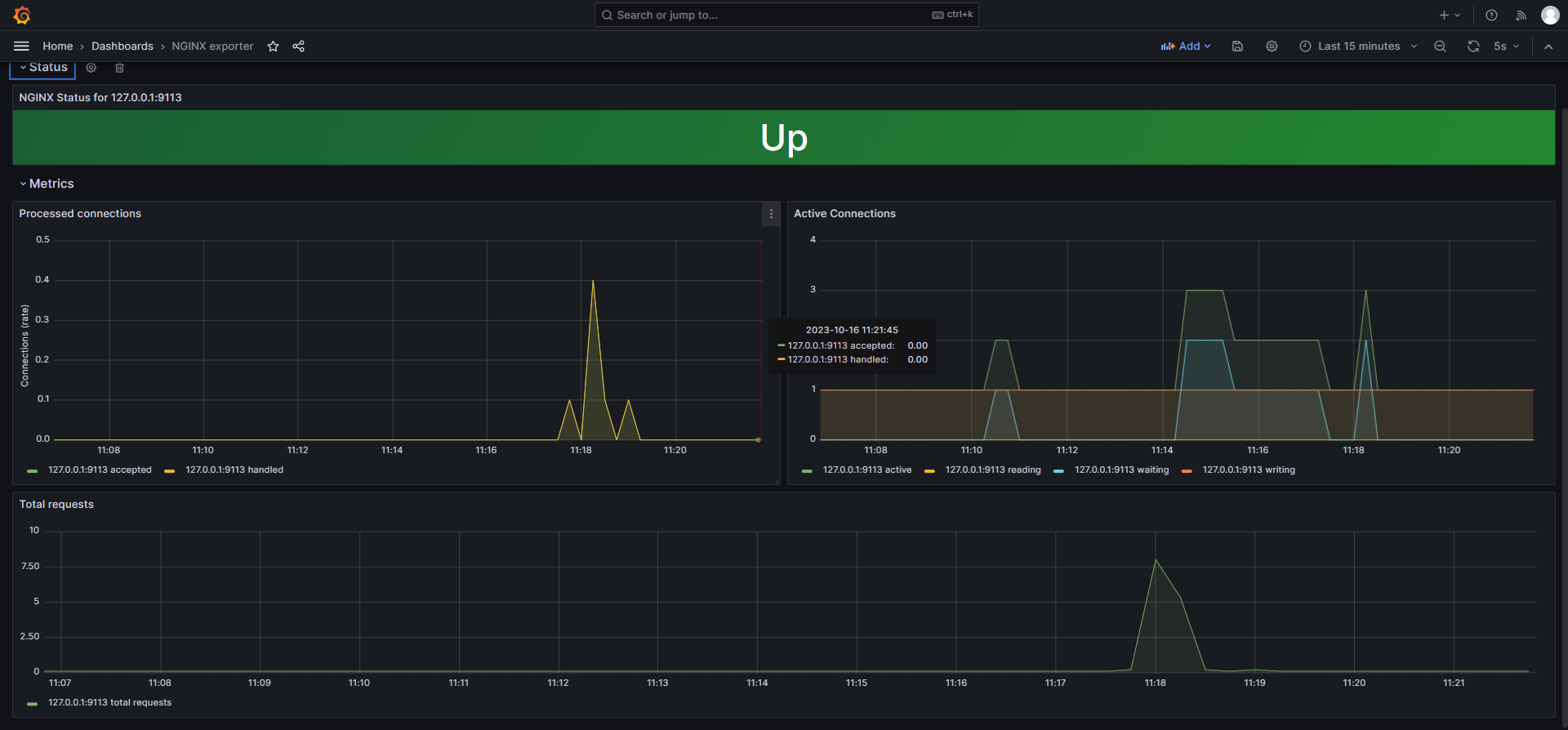
Task: Go to Dashboards breadcrumb
Action: click(x=122, y=47)
